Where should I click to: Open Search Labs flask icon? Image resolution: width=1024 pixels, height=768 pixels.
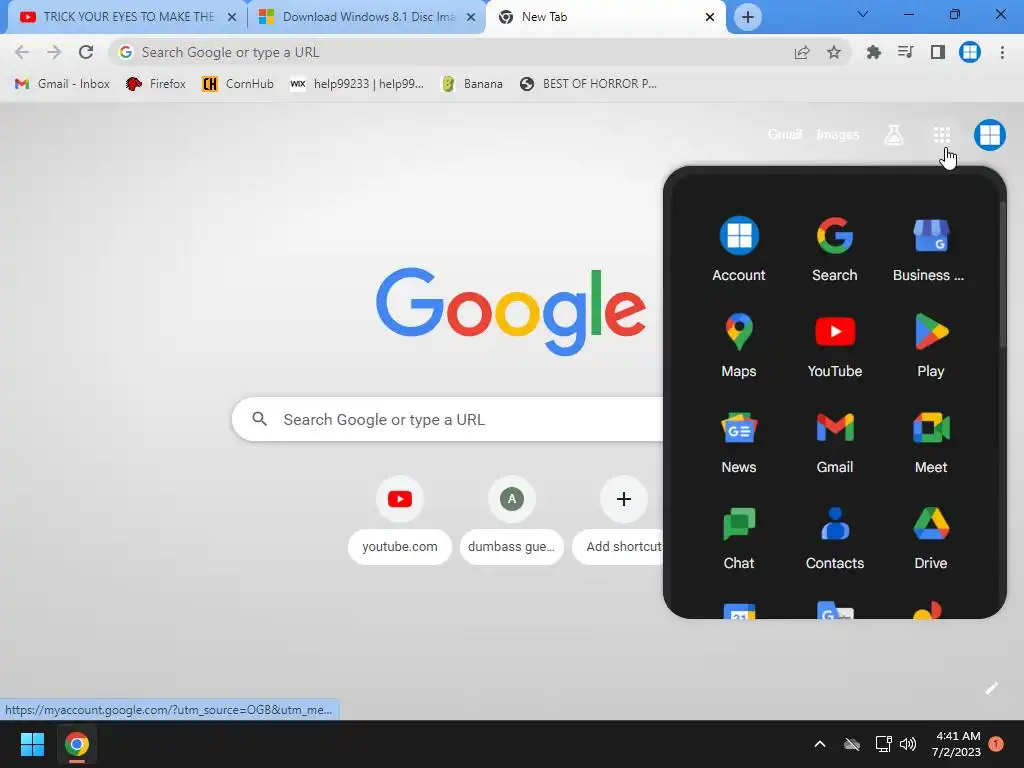point(893,135)
